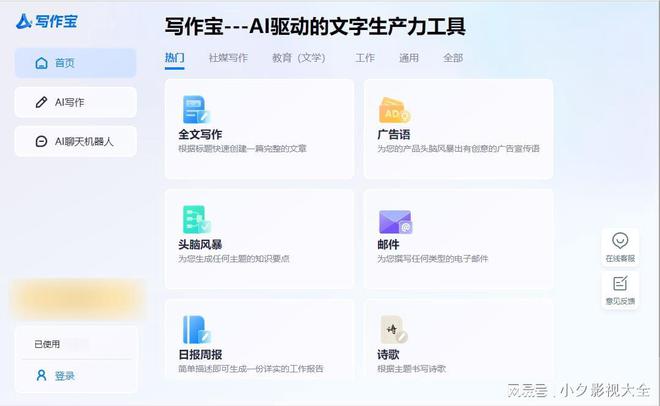Click the description 根据标题快速创建一篇完整的文章
Screen dimensions: 660x406
coord(242,149)
